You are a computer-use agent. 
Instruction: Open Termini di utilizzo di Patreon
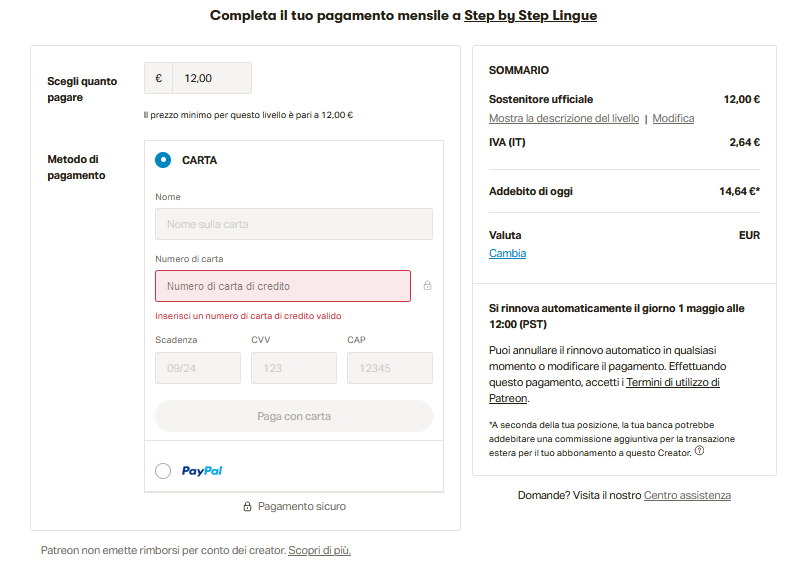click(x=672, y=383)
